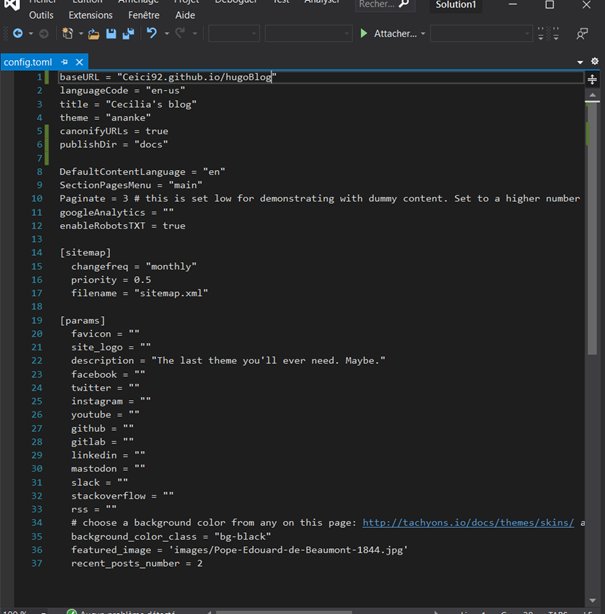The height and width of the screenshot is (614, 605).
Task: Click the green Start play icon
Action: (x=364, y=34)
